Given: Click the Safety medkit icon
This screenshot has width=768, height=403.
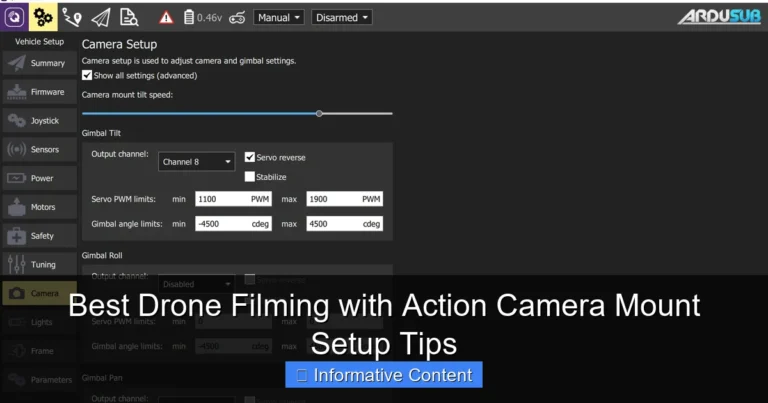Looking at the screenshot, I should click(x=17, y=236).
